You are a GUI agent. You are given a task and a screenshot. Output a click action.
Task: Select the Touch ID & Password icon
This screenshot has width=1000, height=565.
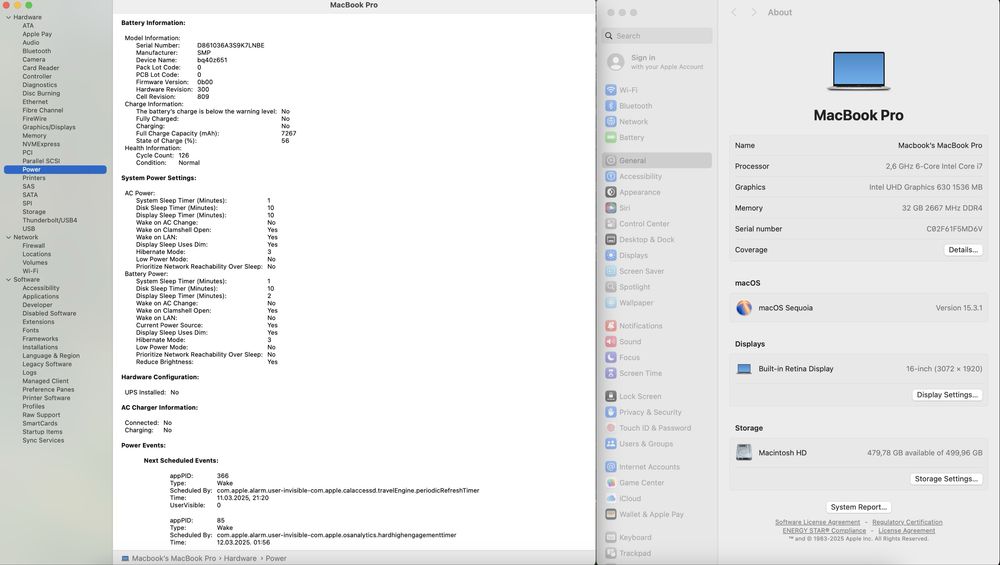tap(611, 428)
